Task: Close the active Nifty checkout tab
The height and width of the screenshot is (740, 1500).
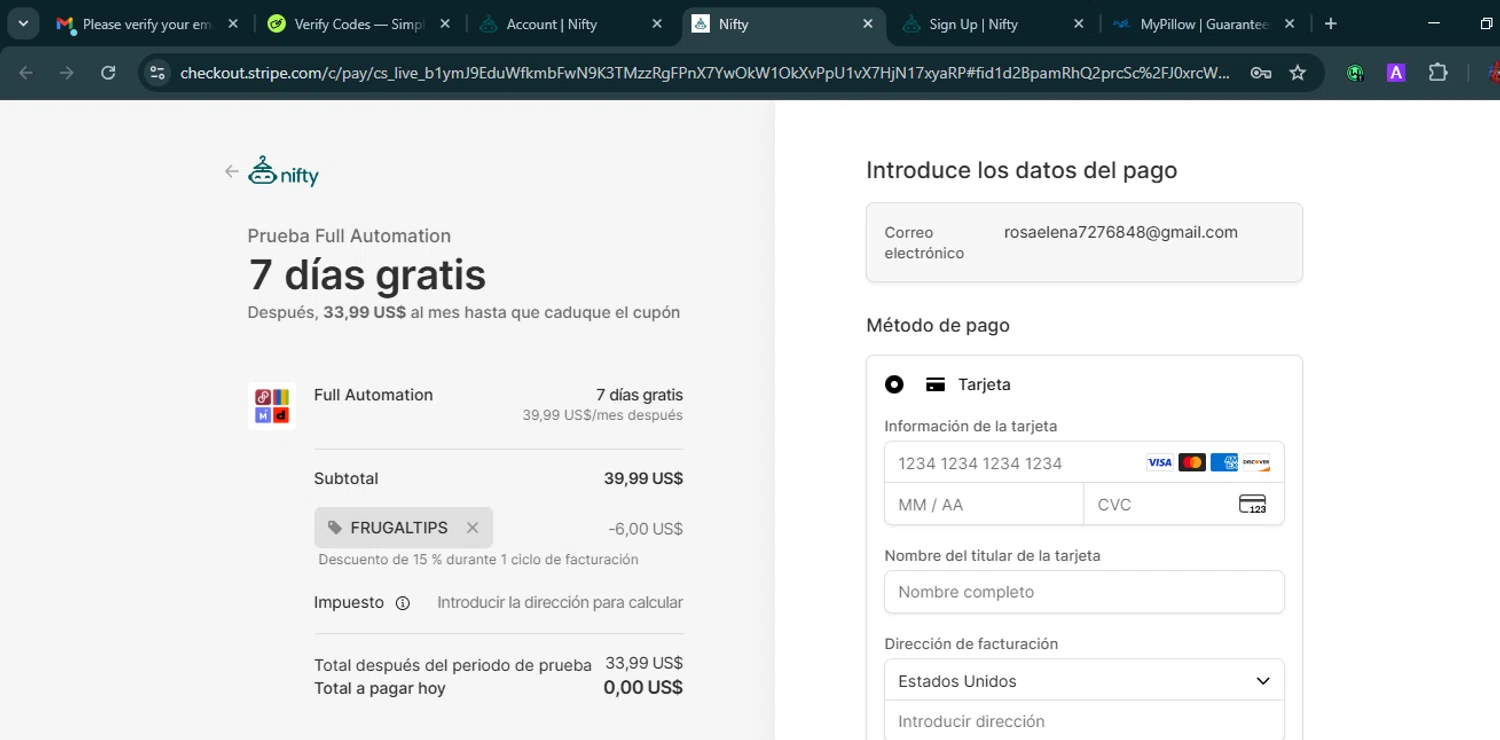Action: (x=867, y=24)
